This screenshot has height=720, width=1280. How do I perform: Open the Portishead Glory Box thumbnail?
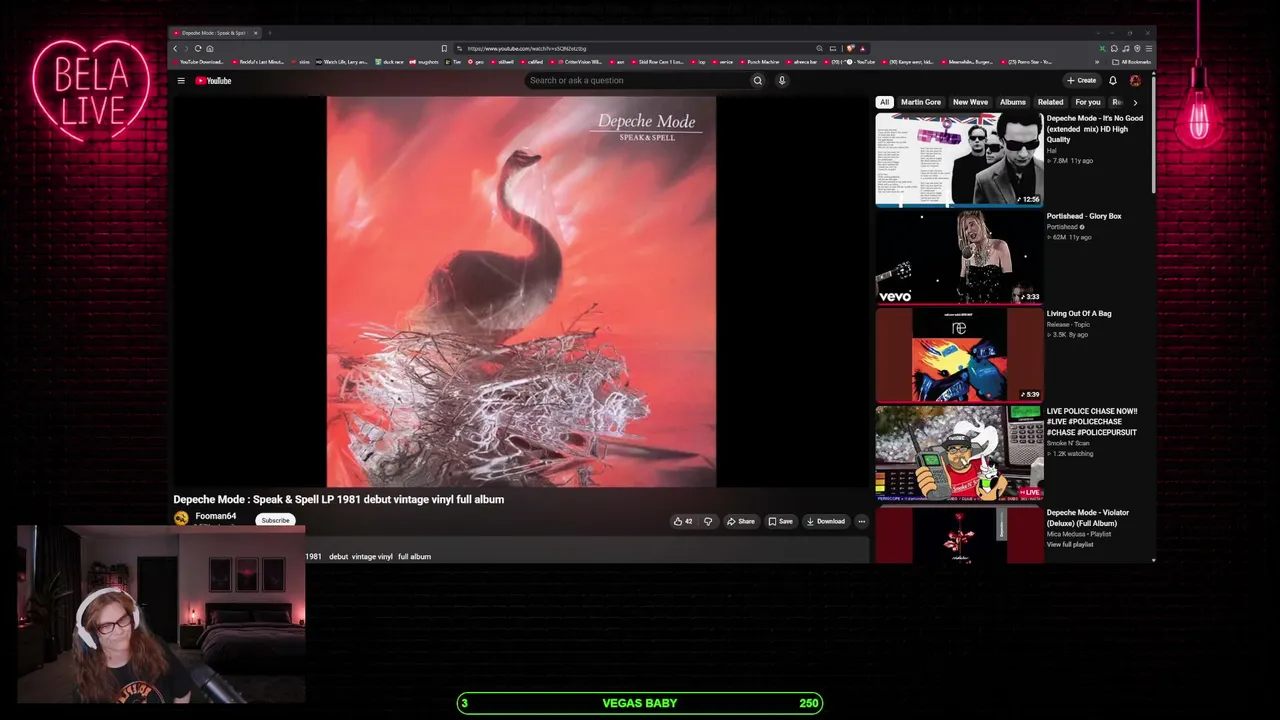point(959,257)
